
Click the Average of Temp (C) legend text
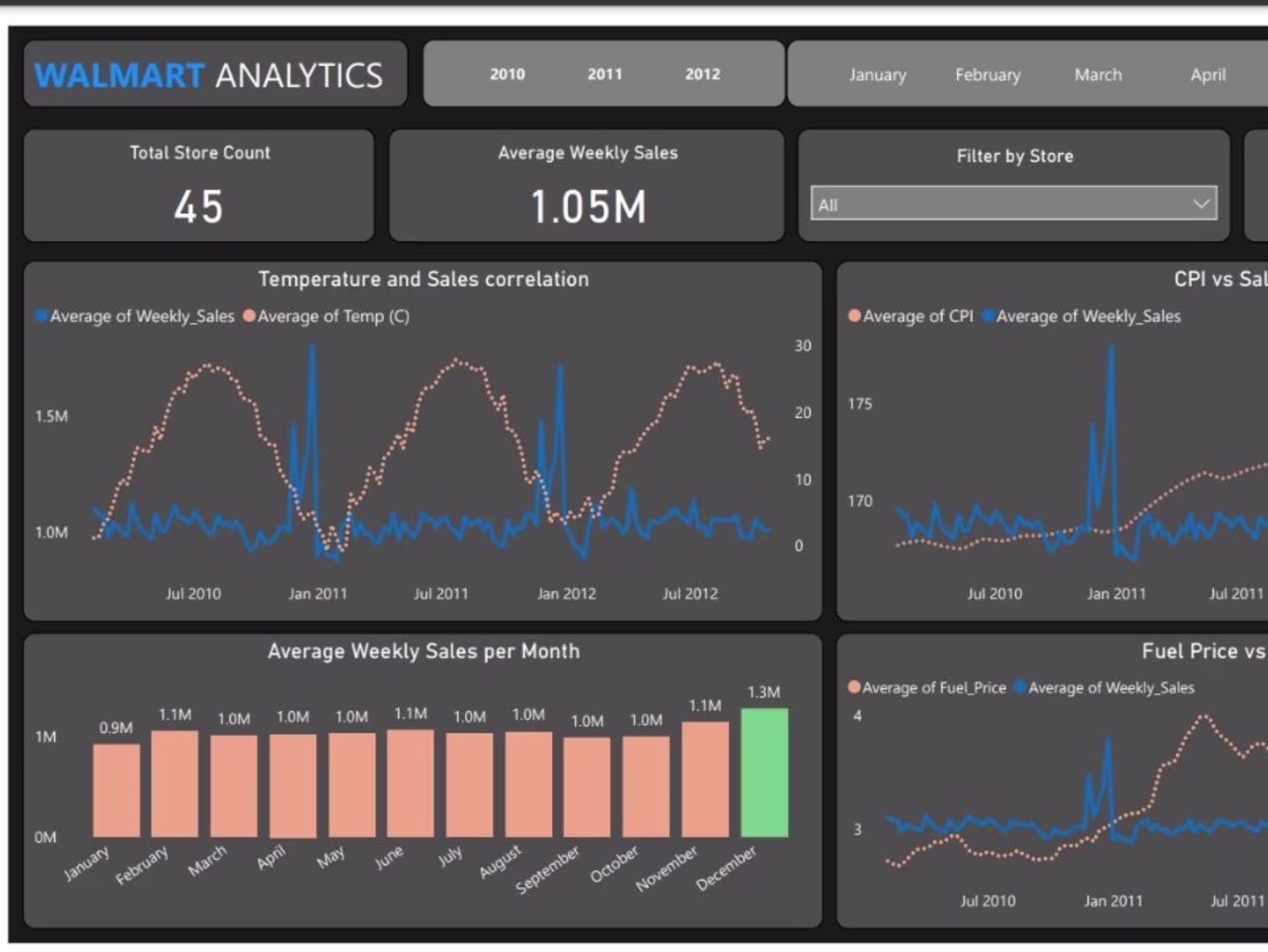333,316
